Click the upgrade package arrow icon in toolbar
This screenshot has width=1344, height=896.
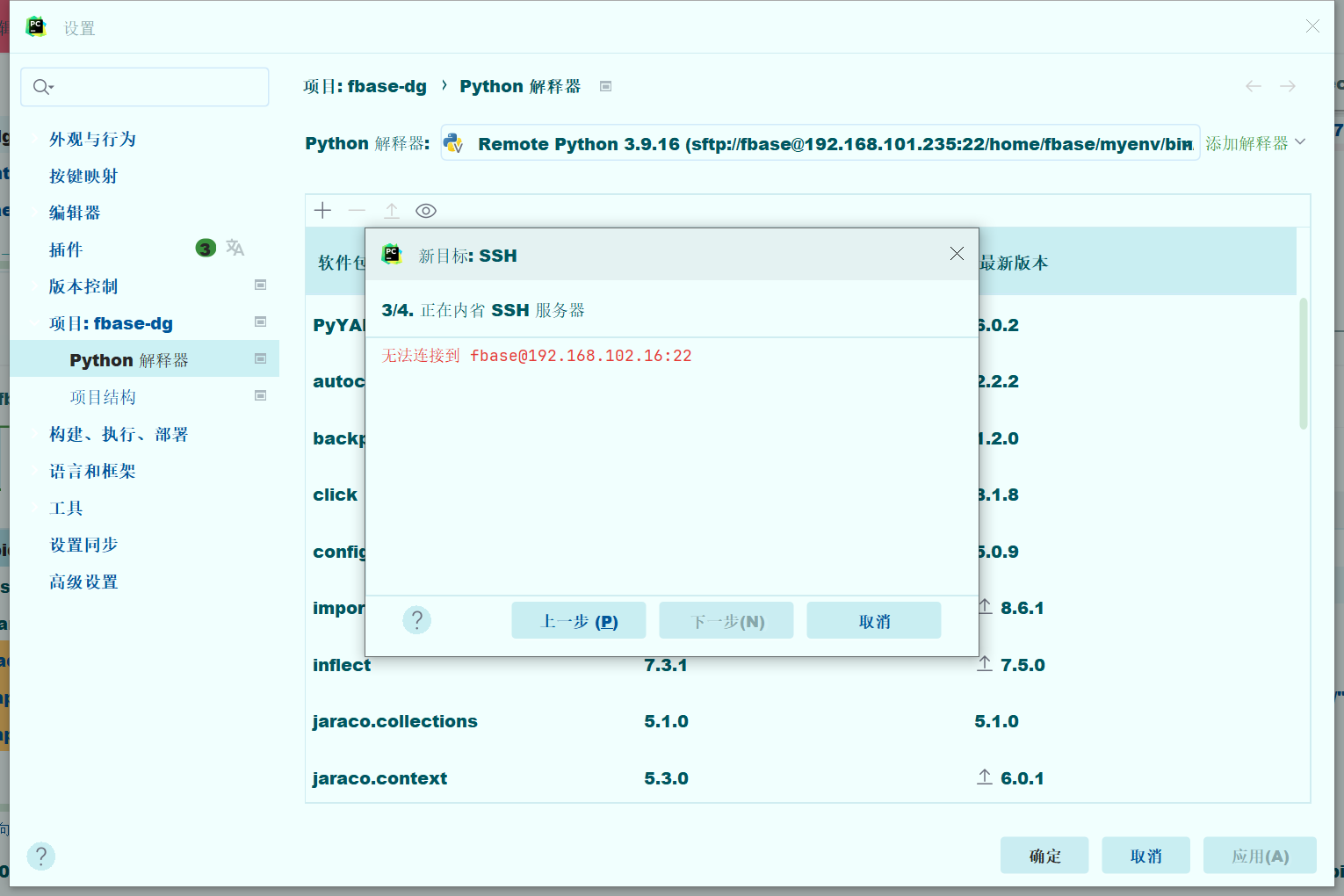pyautogui.click(x=392, y=211)
